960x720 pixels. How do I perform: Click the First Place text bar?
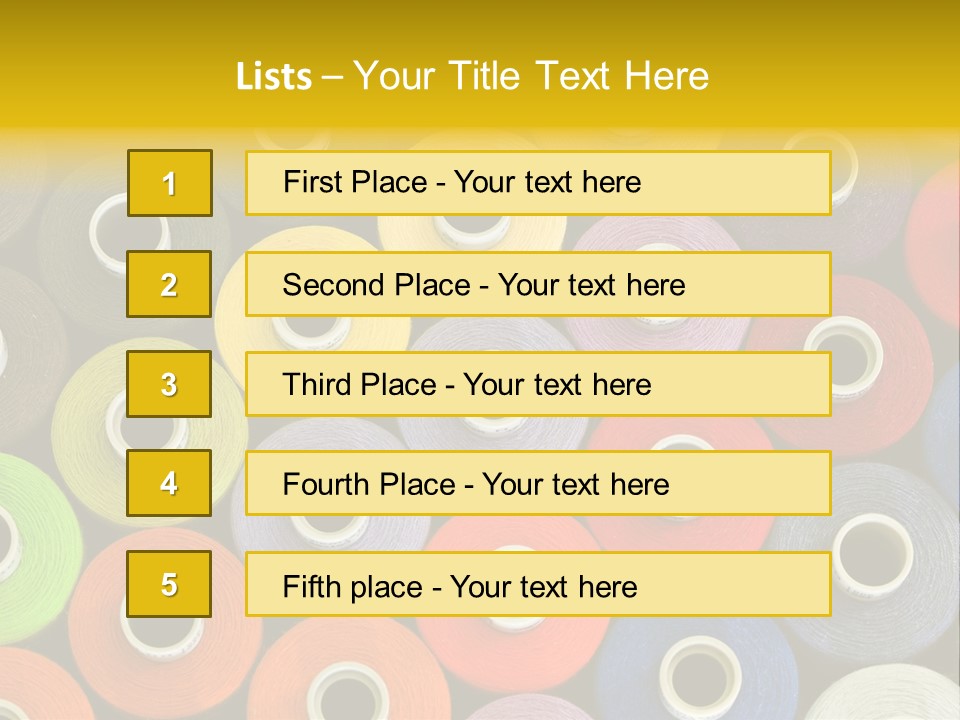tap(538, 183)
